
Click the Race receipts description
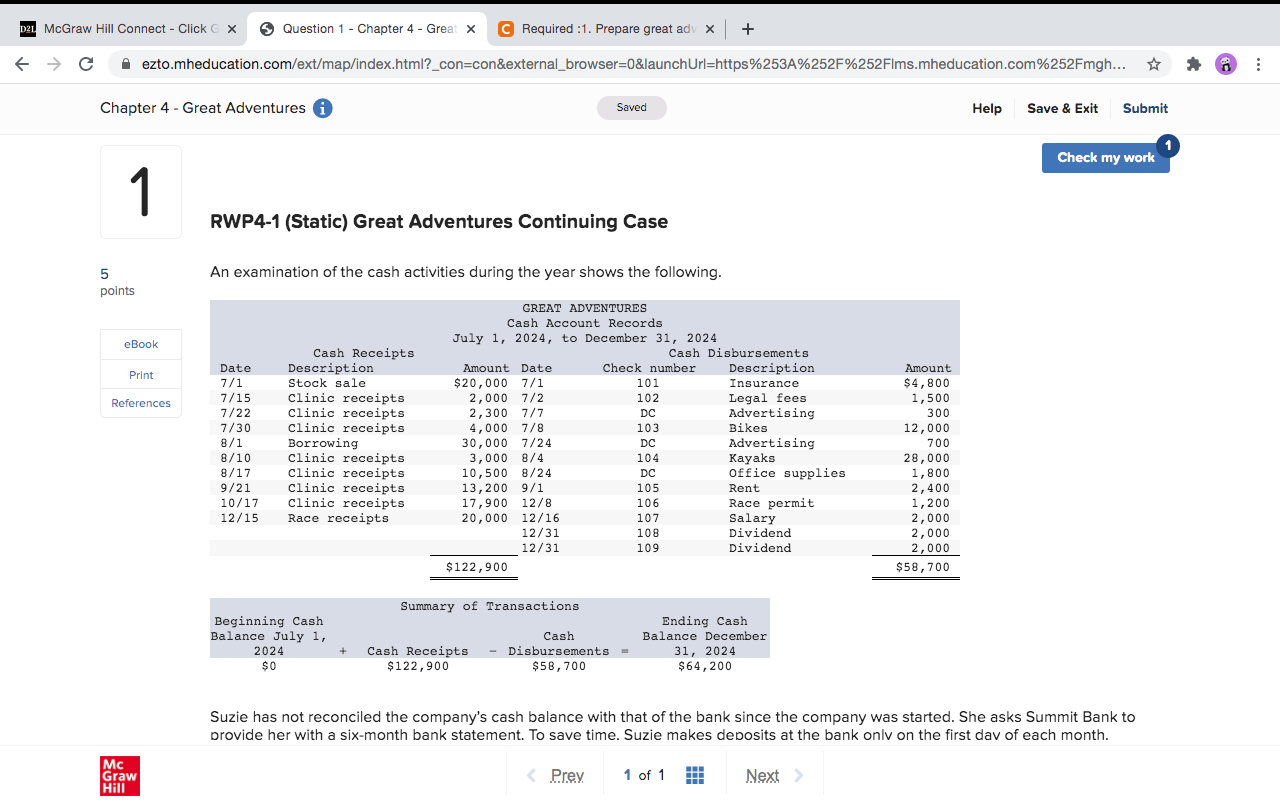pyautogui.click(x=339, y=518)
